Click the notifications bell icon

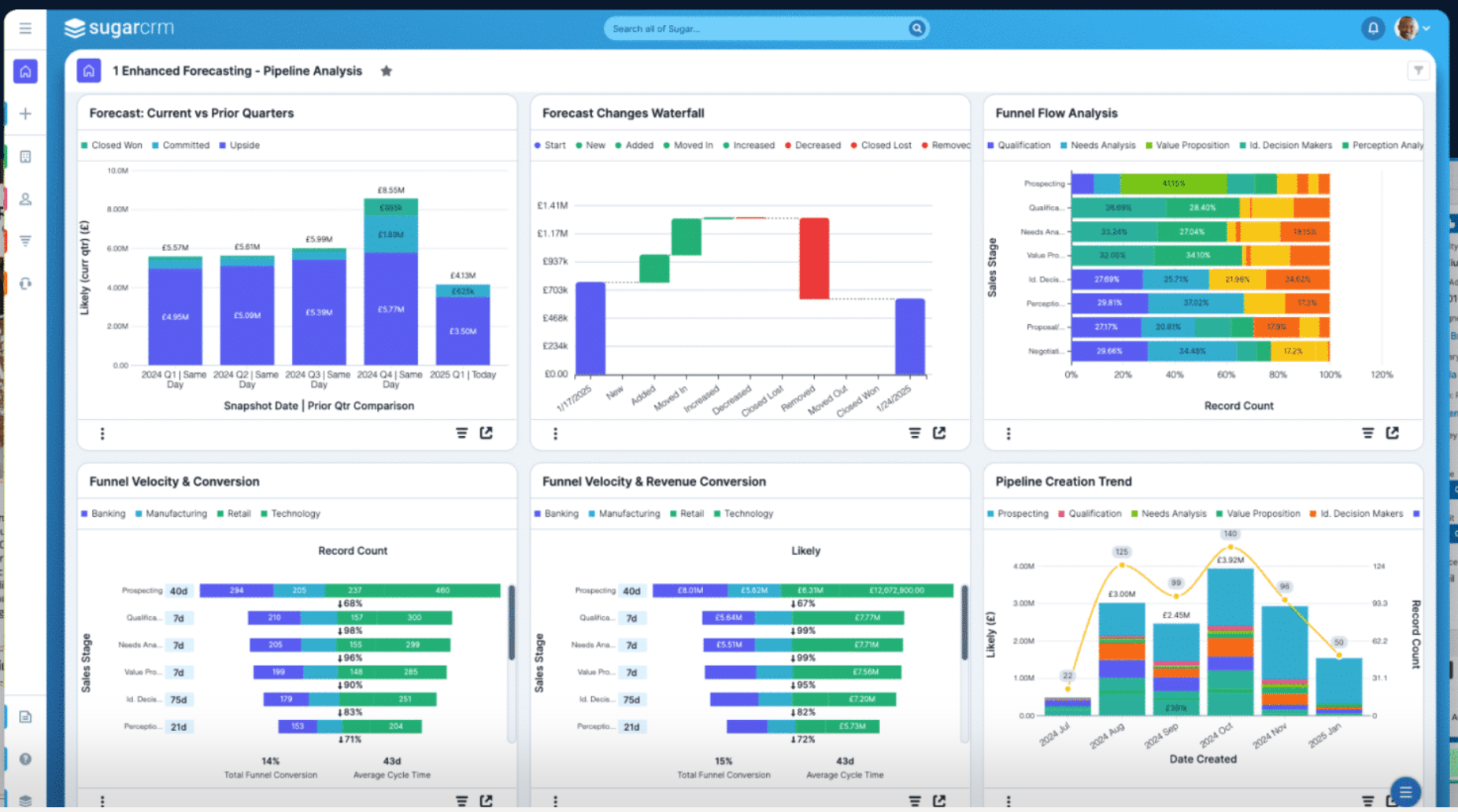coord(1373,28)
